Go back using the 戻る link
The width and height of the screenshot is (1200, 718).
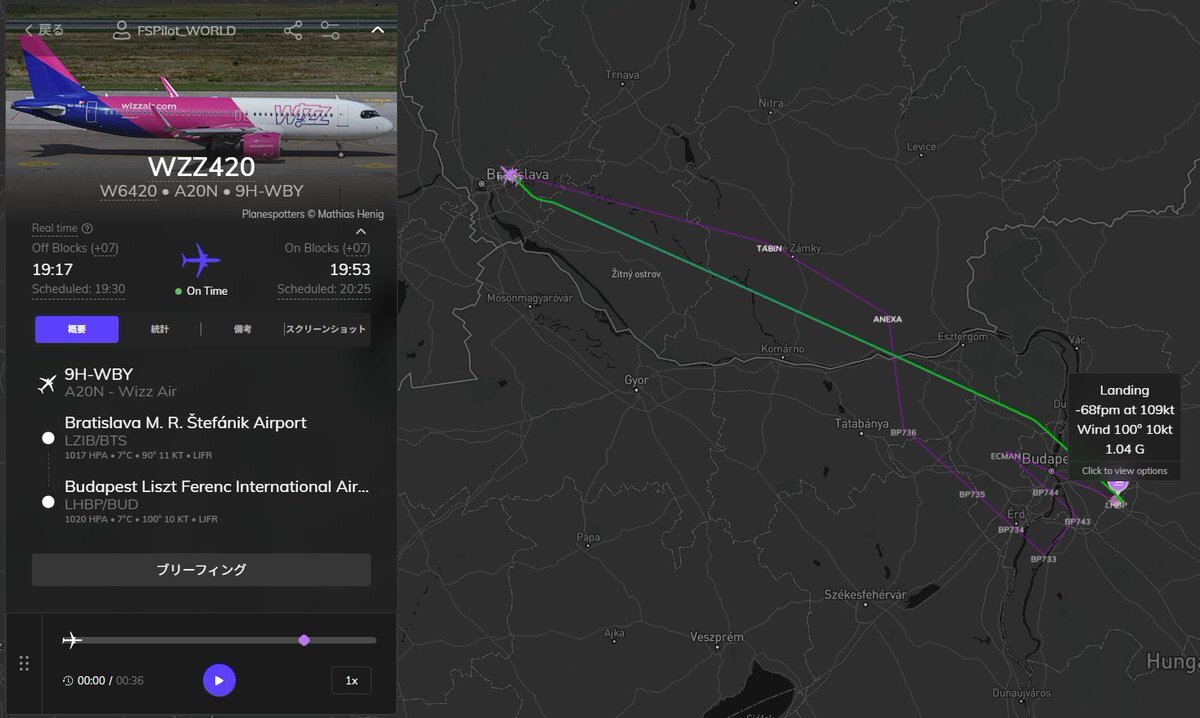pos(44,30)
